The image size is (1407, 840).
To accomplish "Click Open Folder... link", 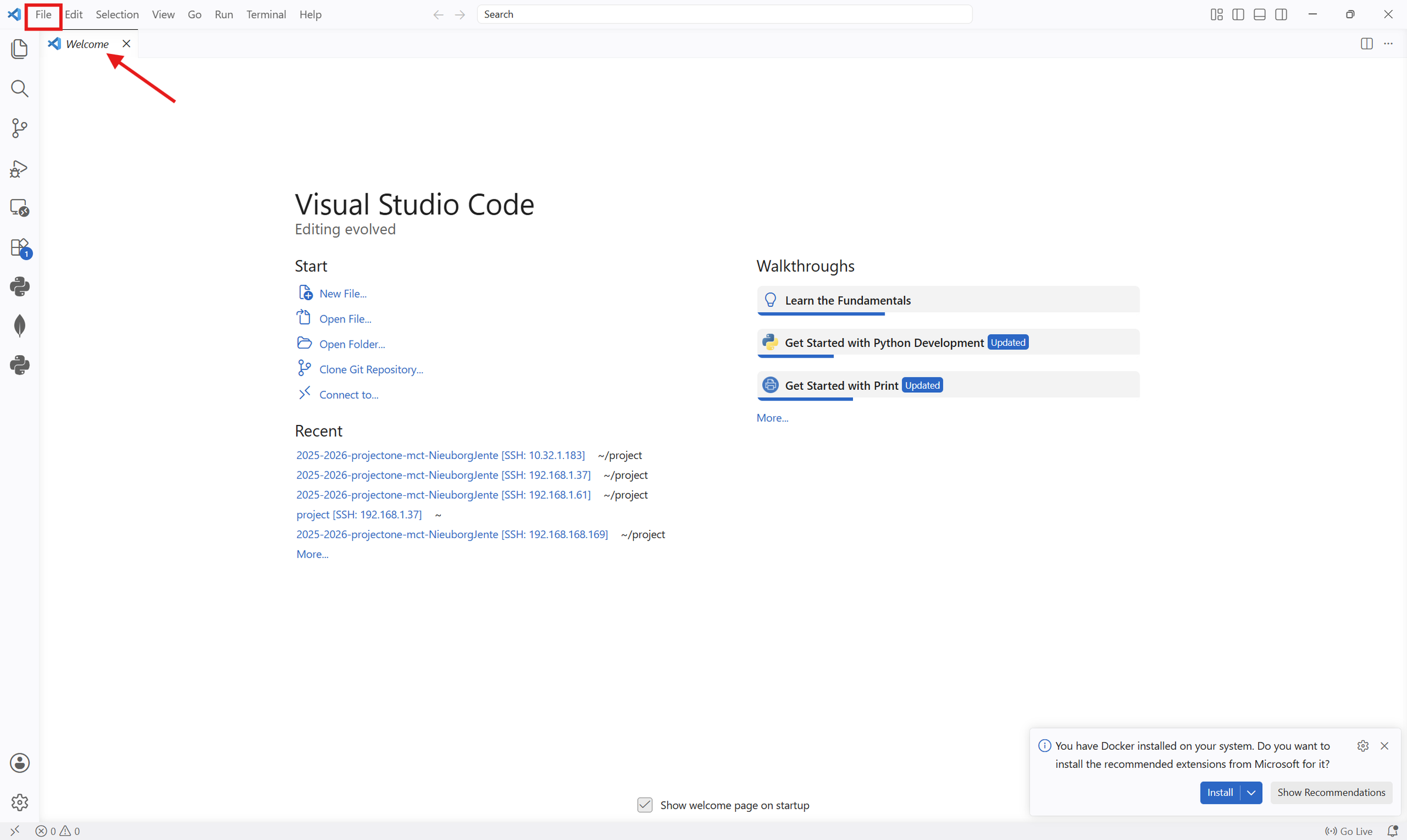I will (x=352, y=344).
